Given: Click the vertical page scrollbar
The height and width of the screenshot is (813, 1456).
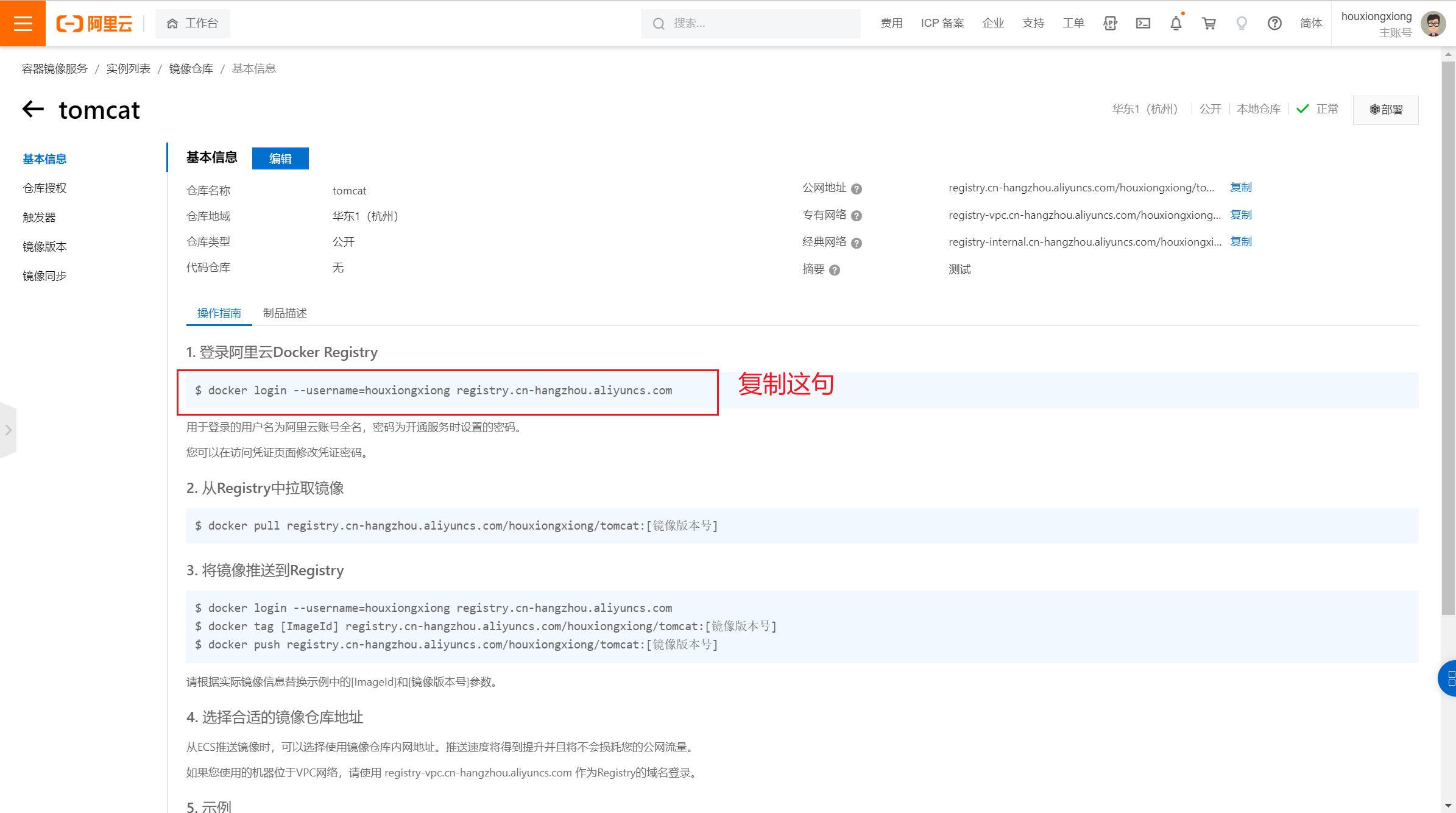Looking at the screenshot, I should click(x=1448, y=335).
